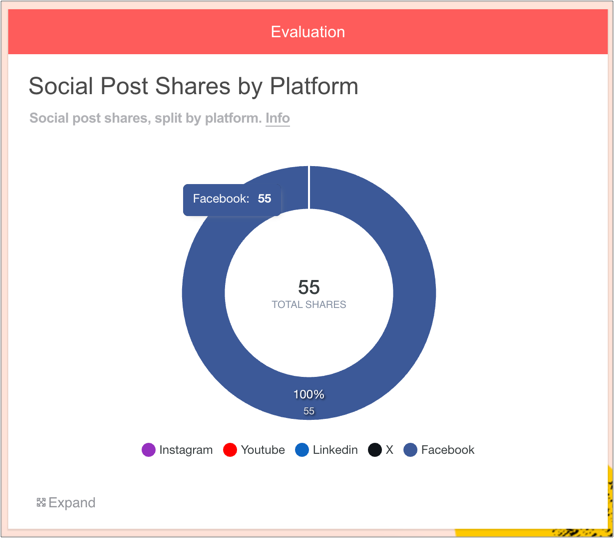Click the red Youtube legend dot
This screenshot has width=614, height=538.
(x=230, y=450)
